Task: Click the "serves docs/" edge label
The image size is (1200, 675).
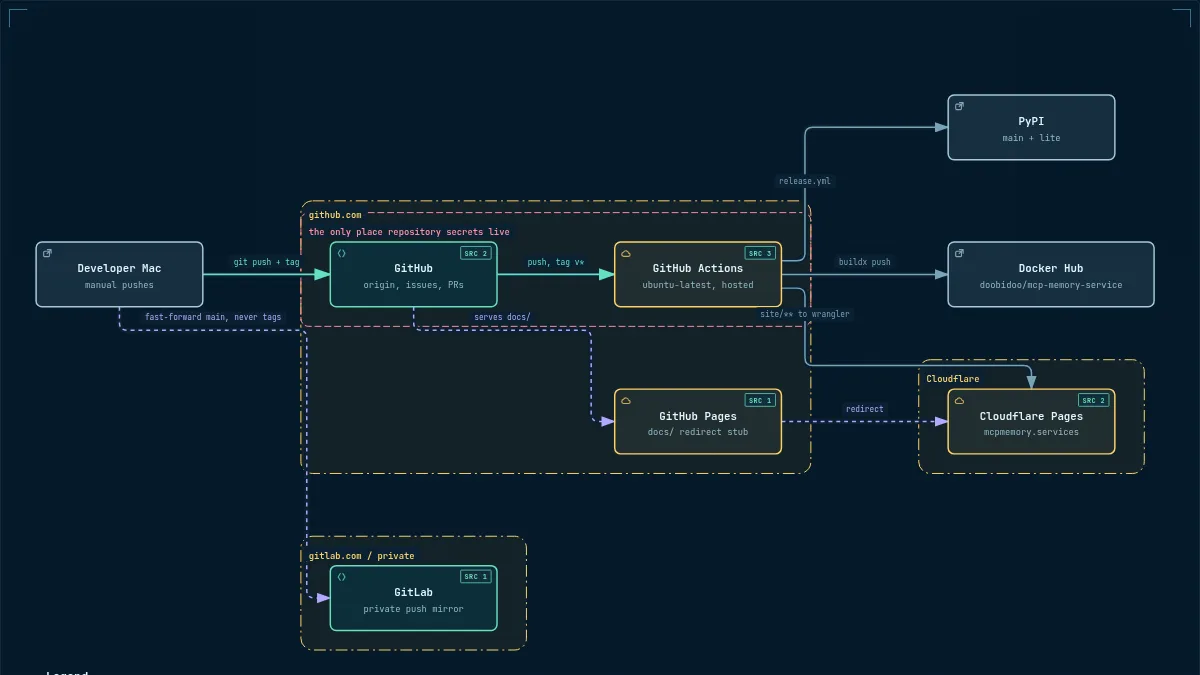Action: click(502, 317)
